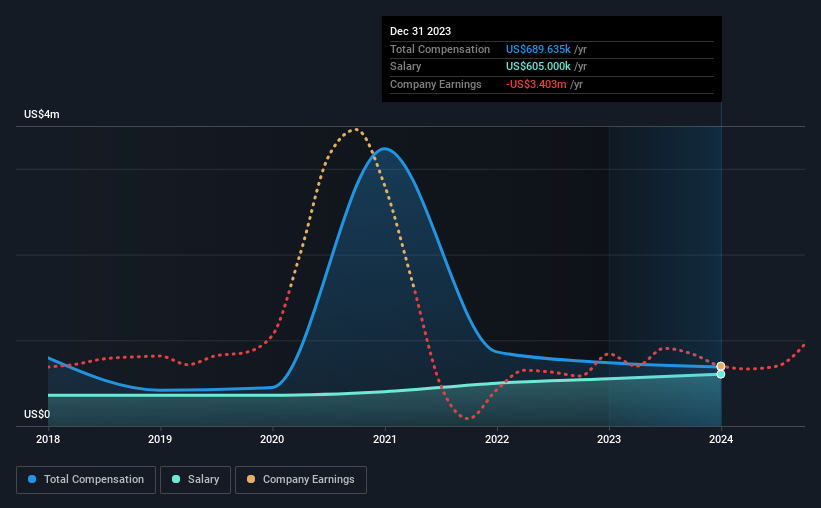The image size is (821, 508).
Task: Select the teal Salary data point at 2024
Action: coord(721,374)
